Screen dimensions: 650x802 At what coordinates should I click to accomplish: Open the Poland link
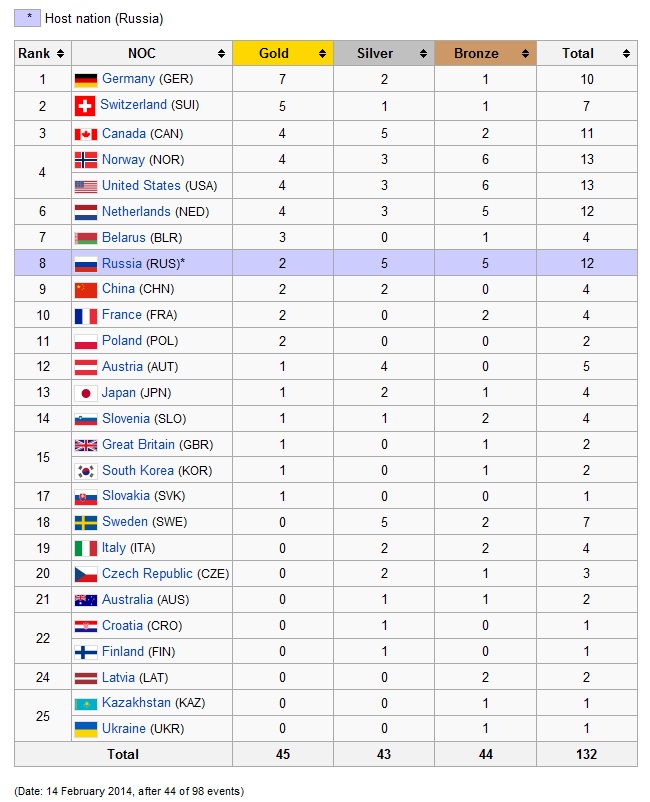[122, 340]
